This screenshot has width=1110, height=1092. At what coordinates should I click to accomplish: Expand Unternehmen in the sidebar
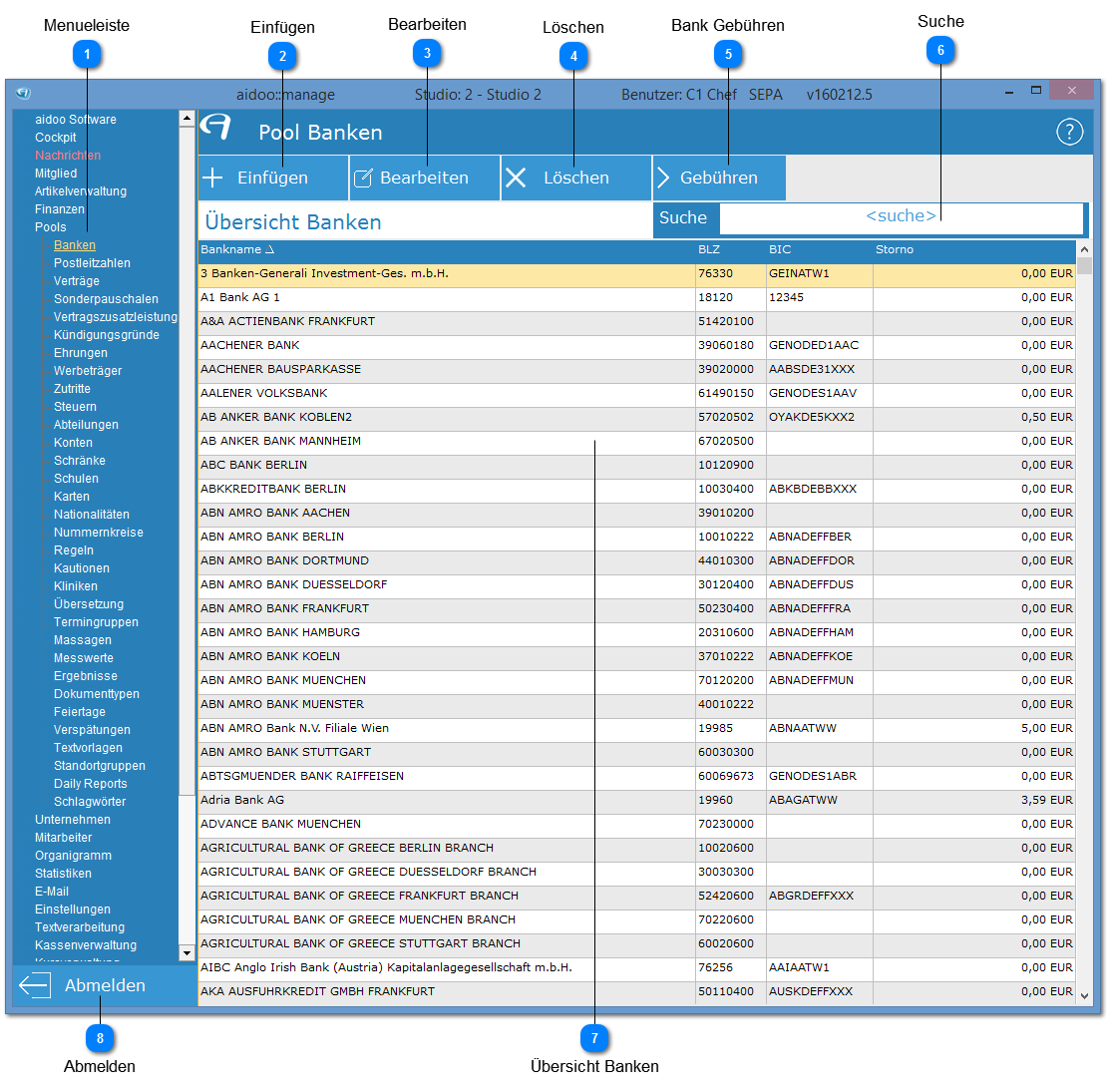pos(73,820)
